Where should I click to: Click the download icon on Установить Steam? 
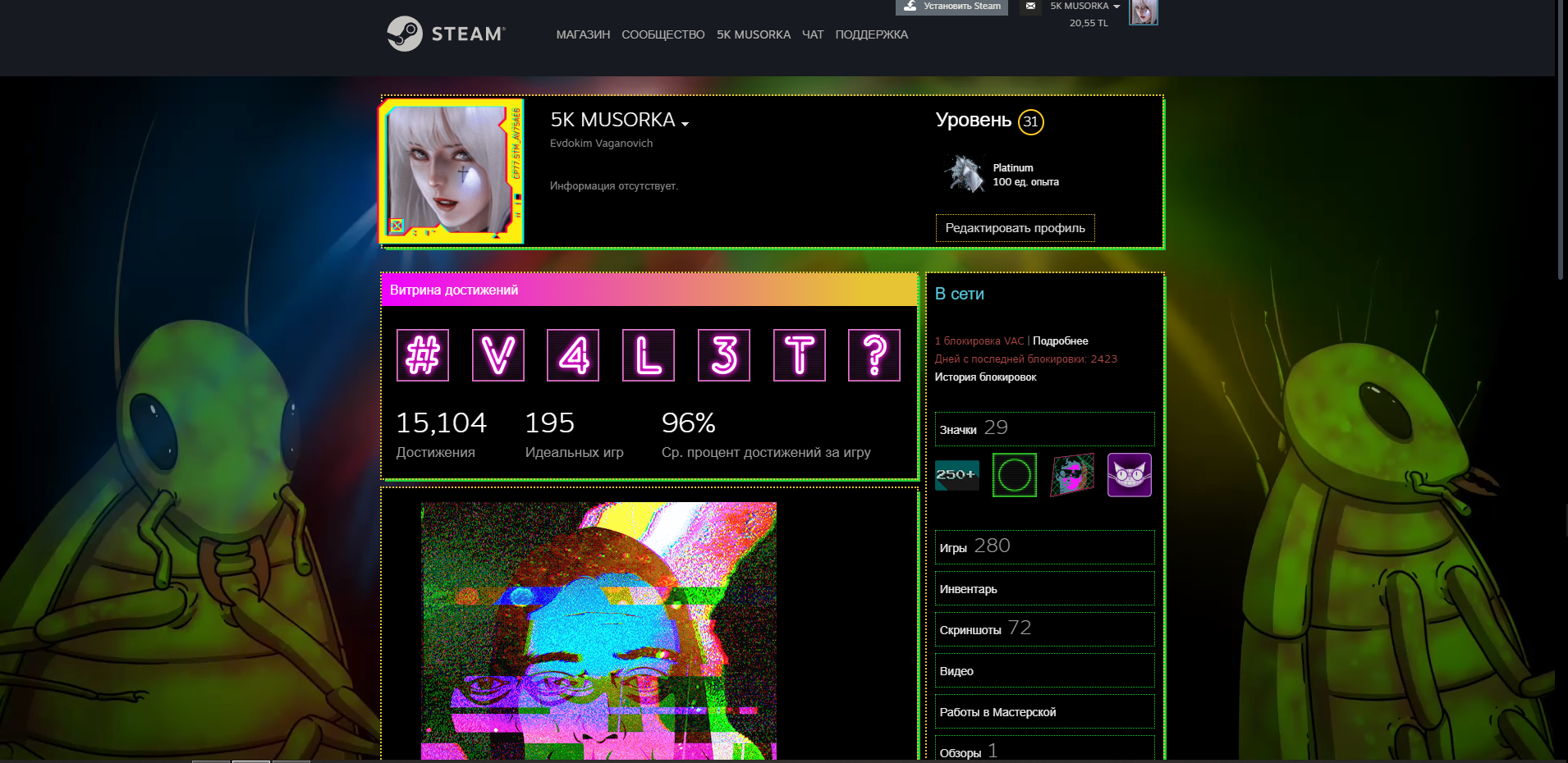[x=910, y=6]
